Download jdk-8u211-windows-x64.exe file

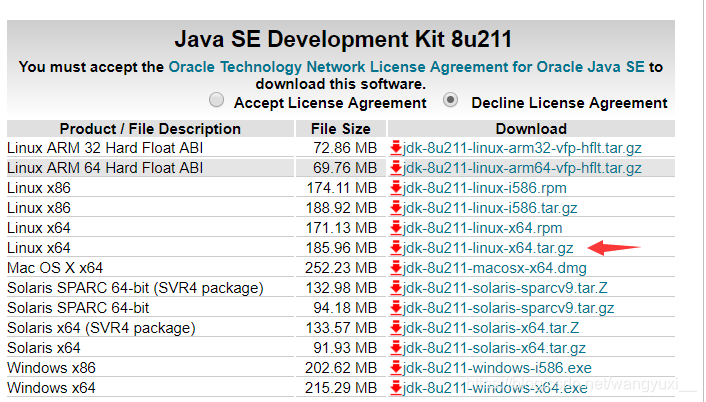[495, 388]
